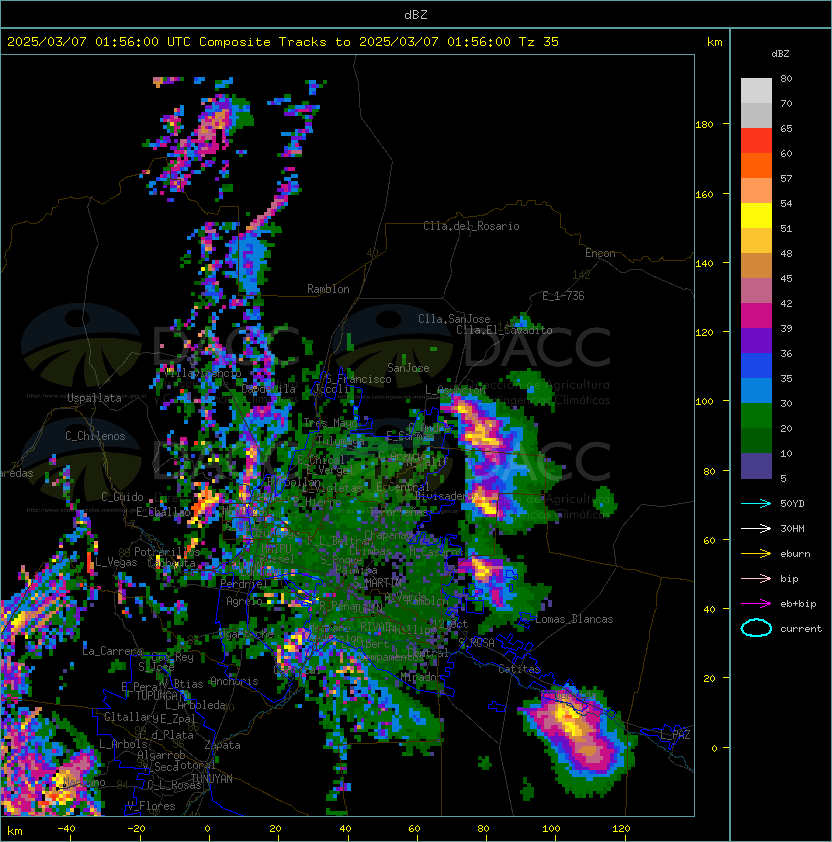The width and height of the screenshot is (832, 842).
Task: Click the 'Potrerillos' place label
Action: 167,552
